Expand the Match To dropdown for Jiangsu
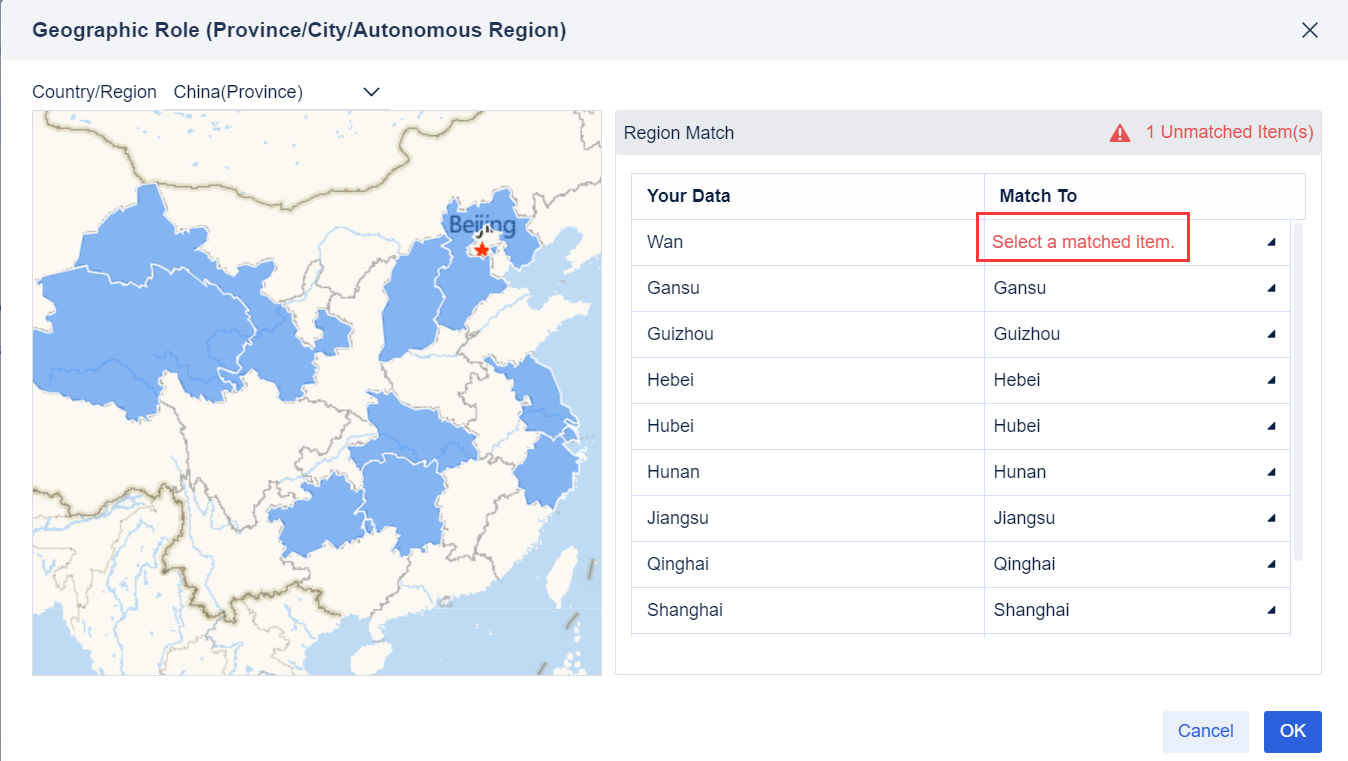 (x=1271, y=518)
